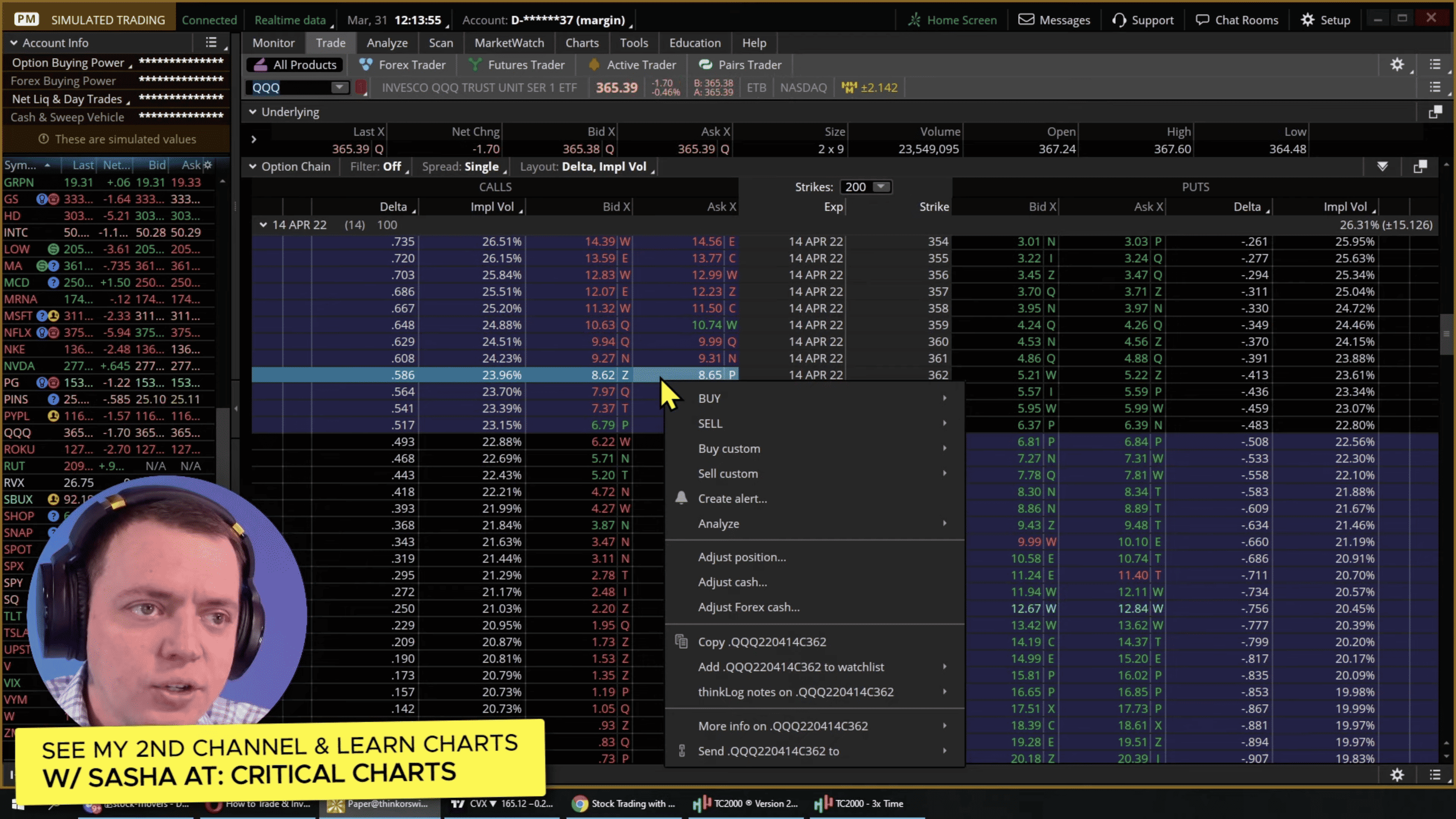Screen dimensions: 1456x819
Task: Open the Spread: Single dropdown
Action: click(464, 167)
